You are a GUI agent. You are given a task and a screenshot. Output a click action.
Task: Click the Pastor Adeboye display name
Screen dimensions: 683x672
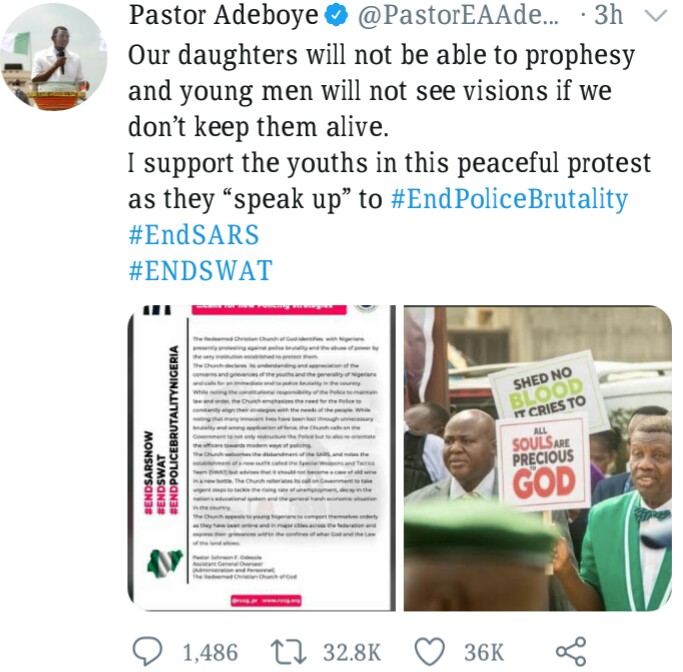pyautogui.click(x=224, y=16)
